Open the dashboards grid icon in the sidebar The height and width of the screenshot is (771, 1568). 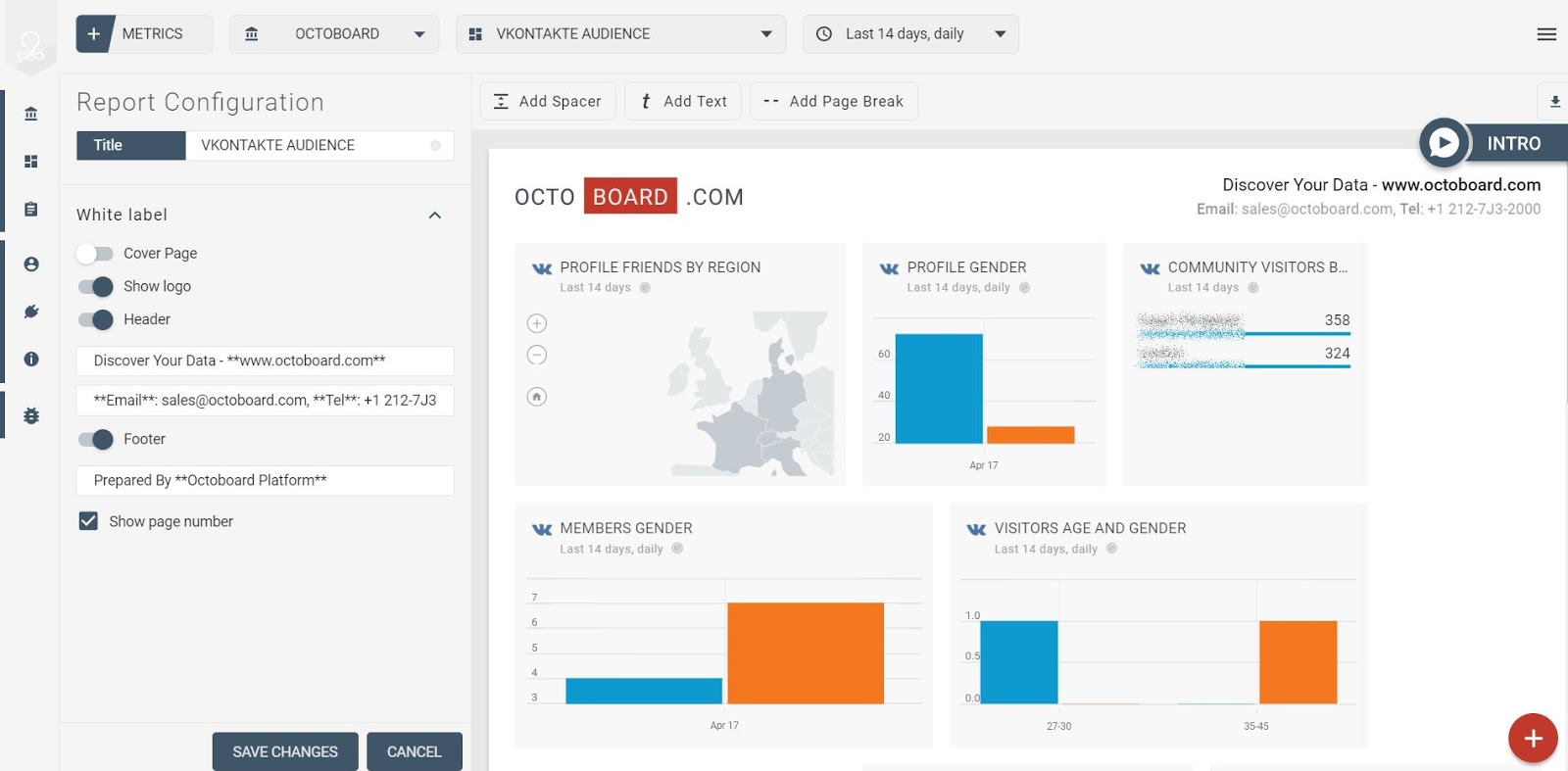point(31,161)
